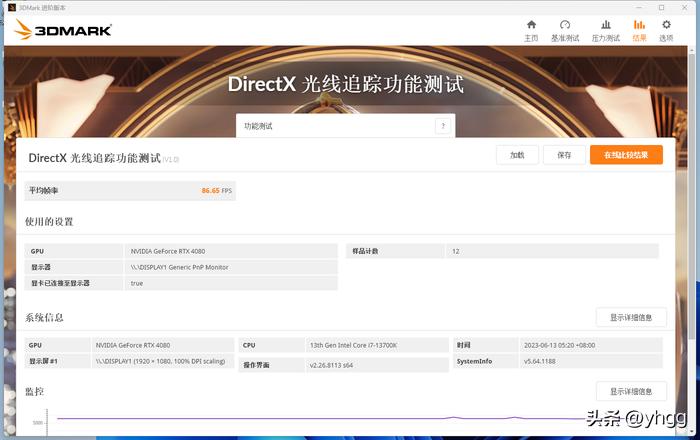Screen dimensions: 700x440
Task: Click the sample count value 12
Action: [x=455, y=251]
